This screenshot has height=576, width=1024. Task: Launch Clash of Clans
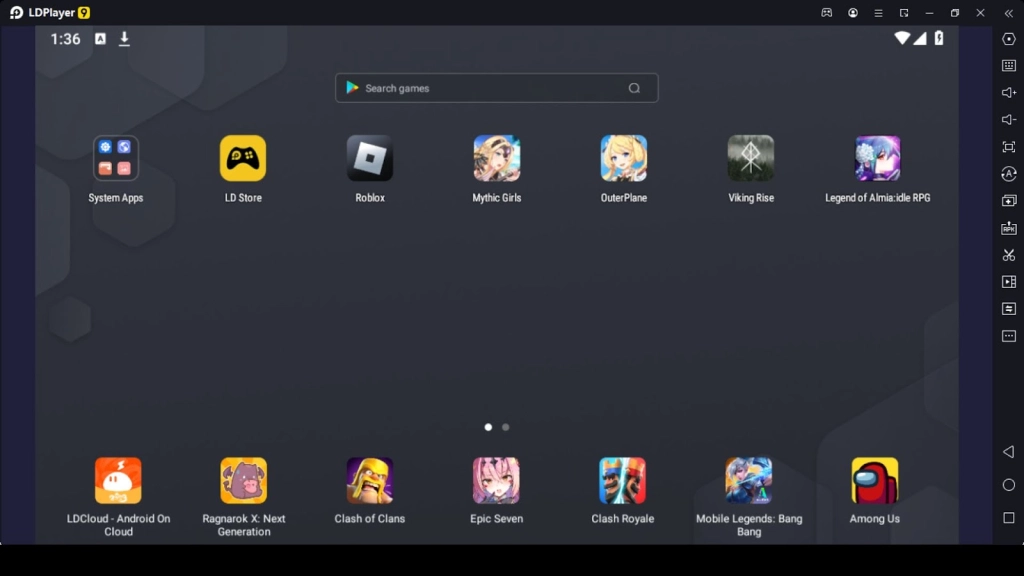click(370, 480)
